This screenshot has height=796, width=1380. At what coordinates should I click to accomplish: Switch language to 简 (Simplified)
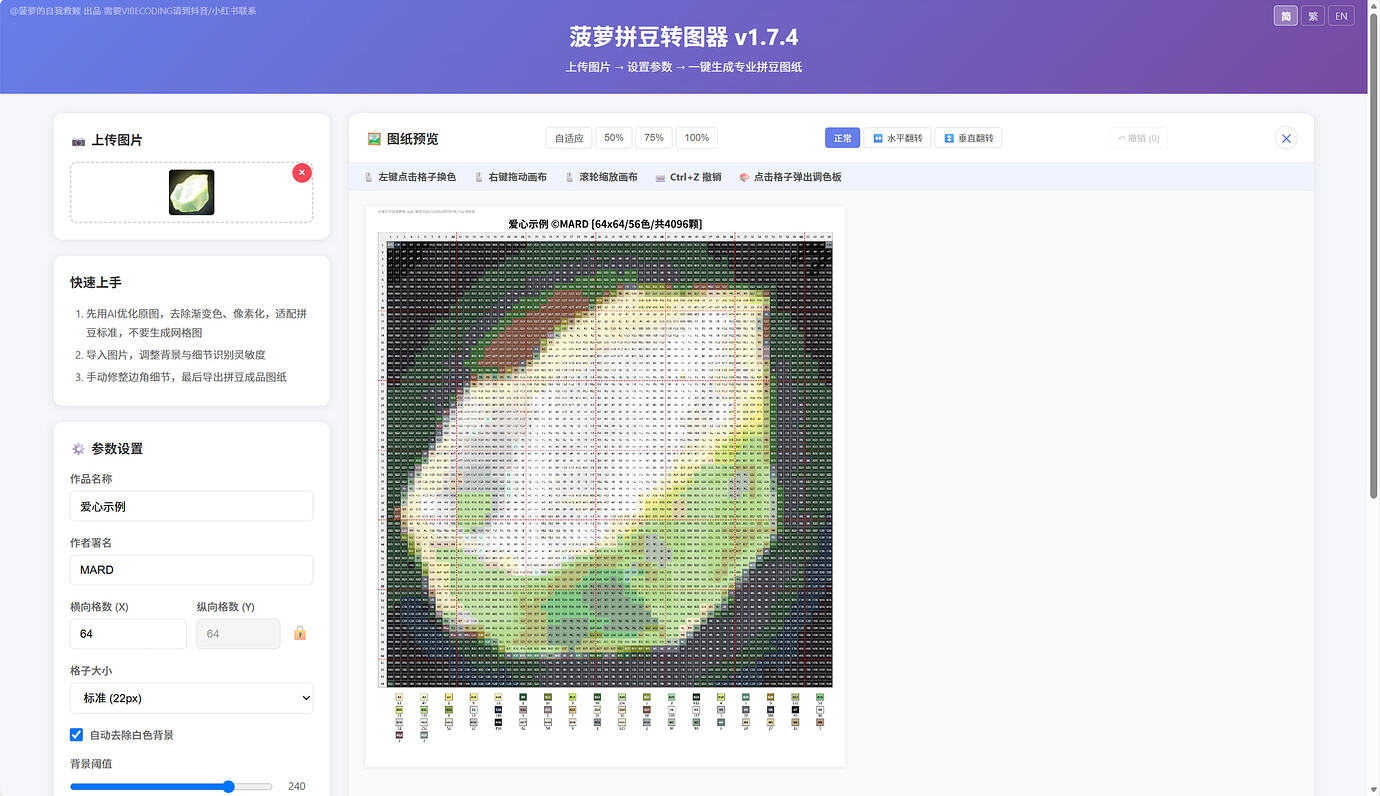click(x=1286, y=15)
